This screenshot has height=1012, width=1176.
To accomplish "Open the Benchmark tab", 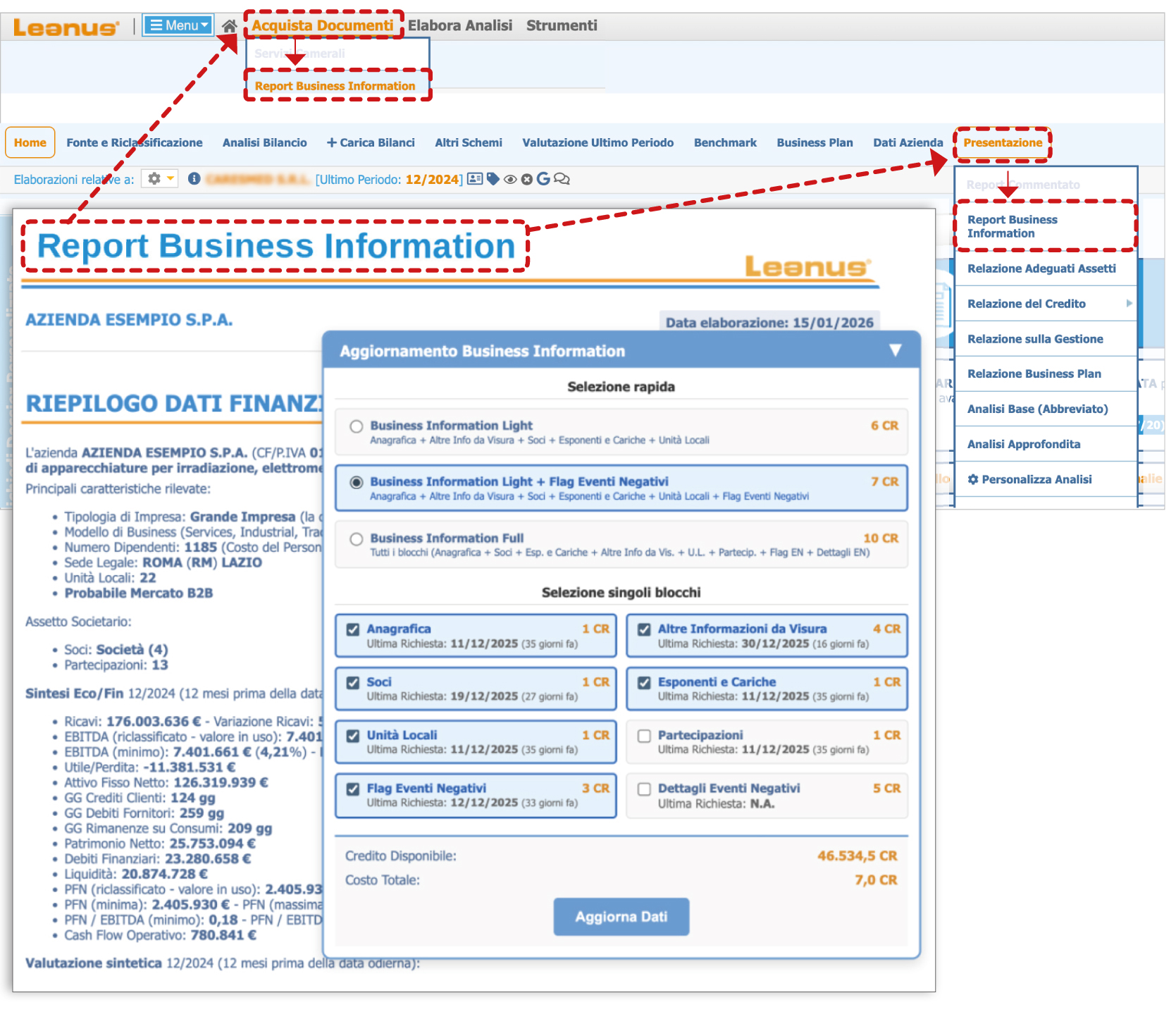I will click(x=725, y=142).
